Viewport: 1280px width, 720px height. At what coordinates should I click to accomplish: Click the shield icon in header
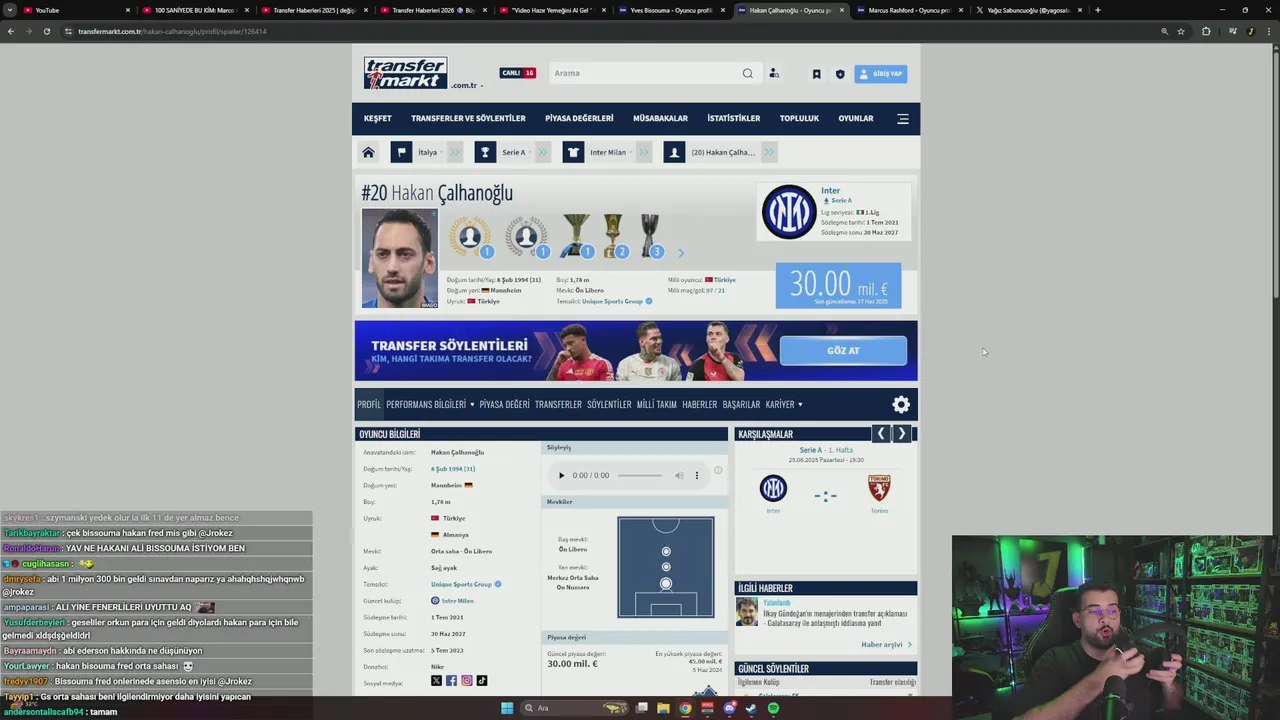pyautogui.click(x=840, y=74)
